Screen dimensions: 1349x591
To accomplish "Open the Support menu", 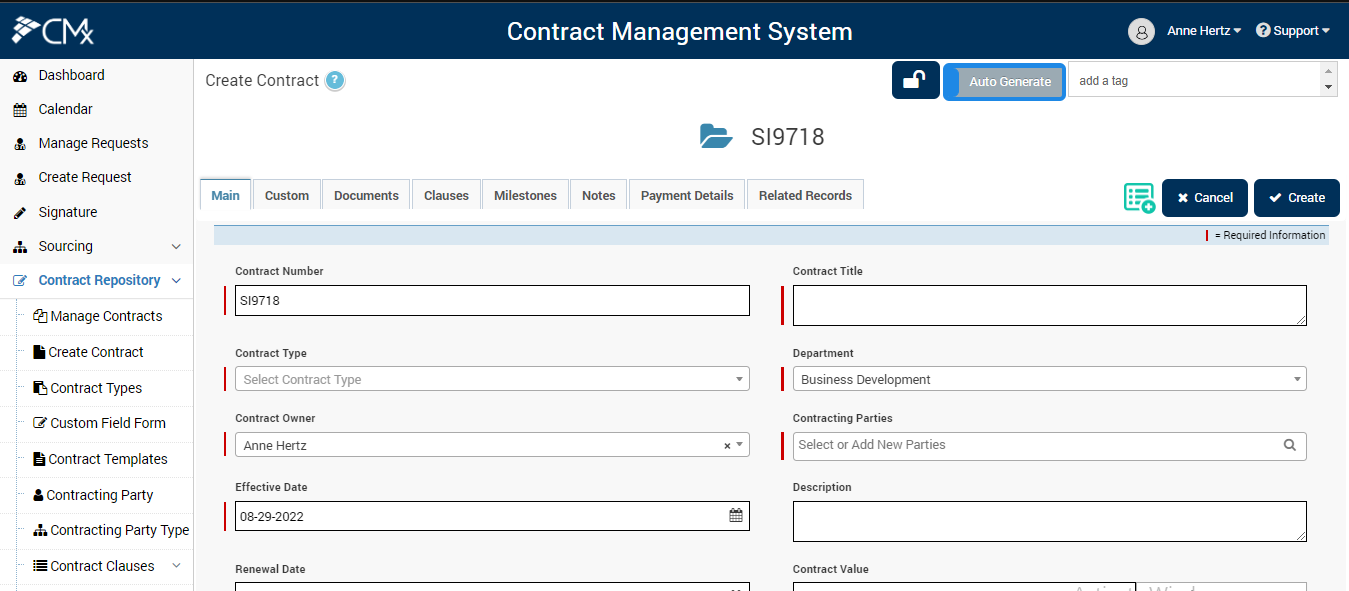I will tap(1292, 30).
